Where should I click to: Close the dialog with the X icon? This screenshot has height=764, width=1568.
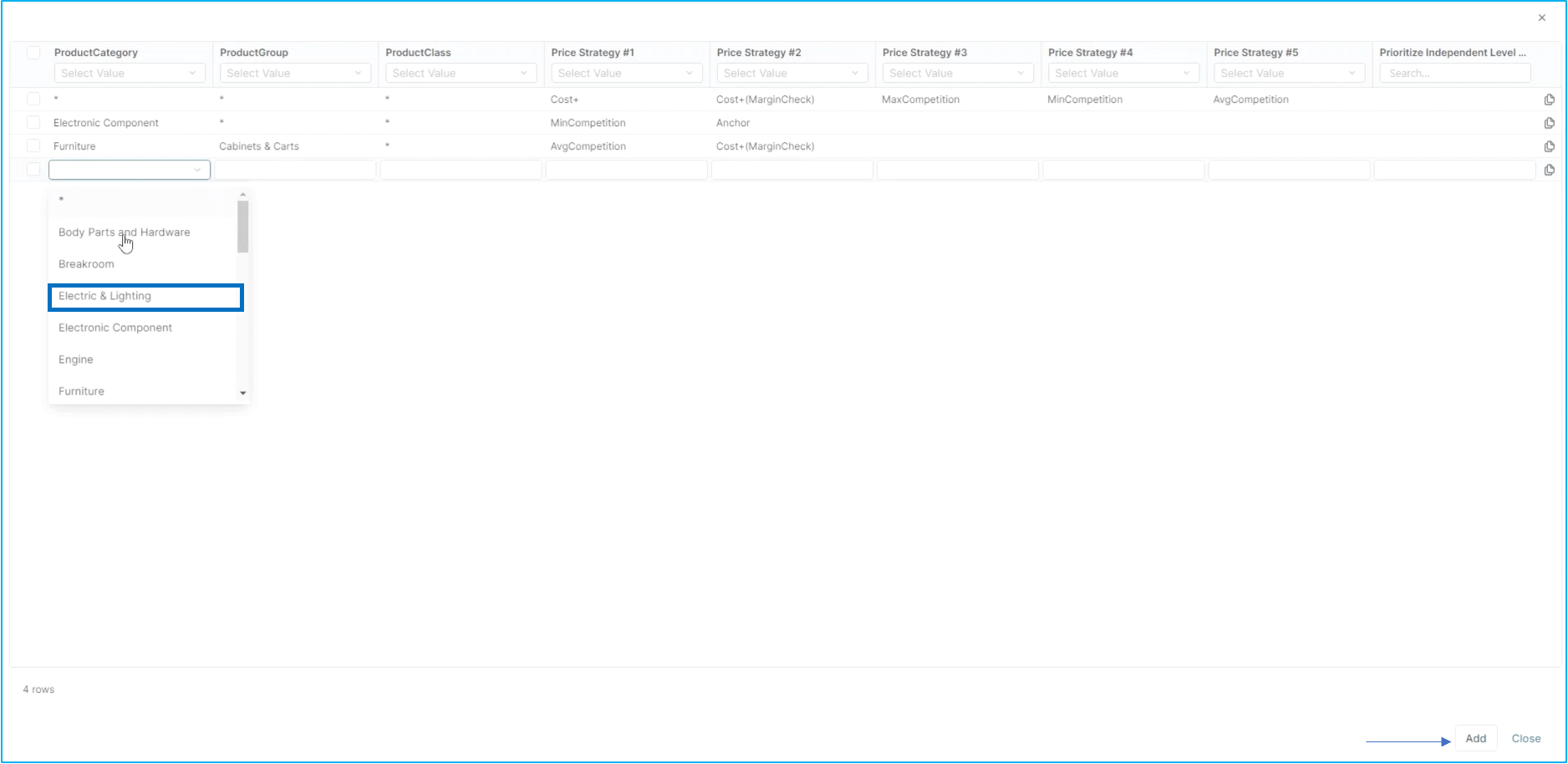(1541, 18)
